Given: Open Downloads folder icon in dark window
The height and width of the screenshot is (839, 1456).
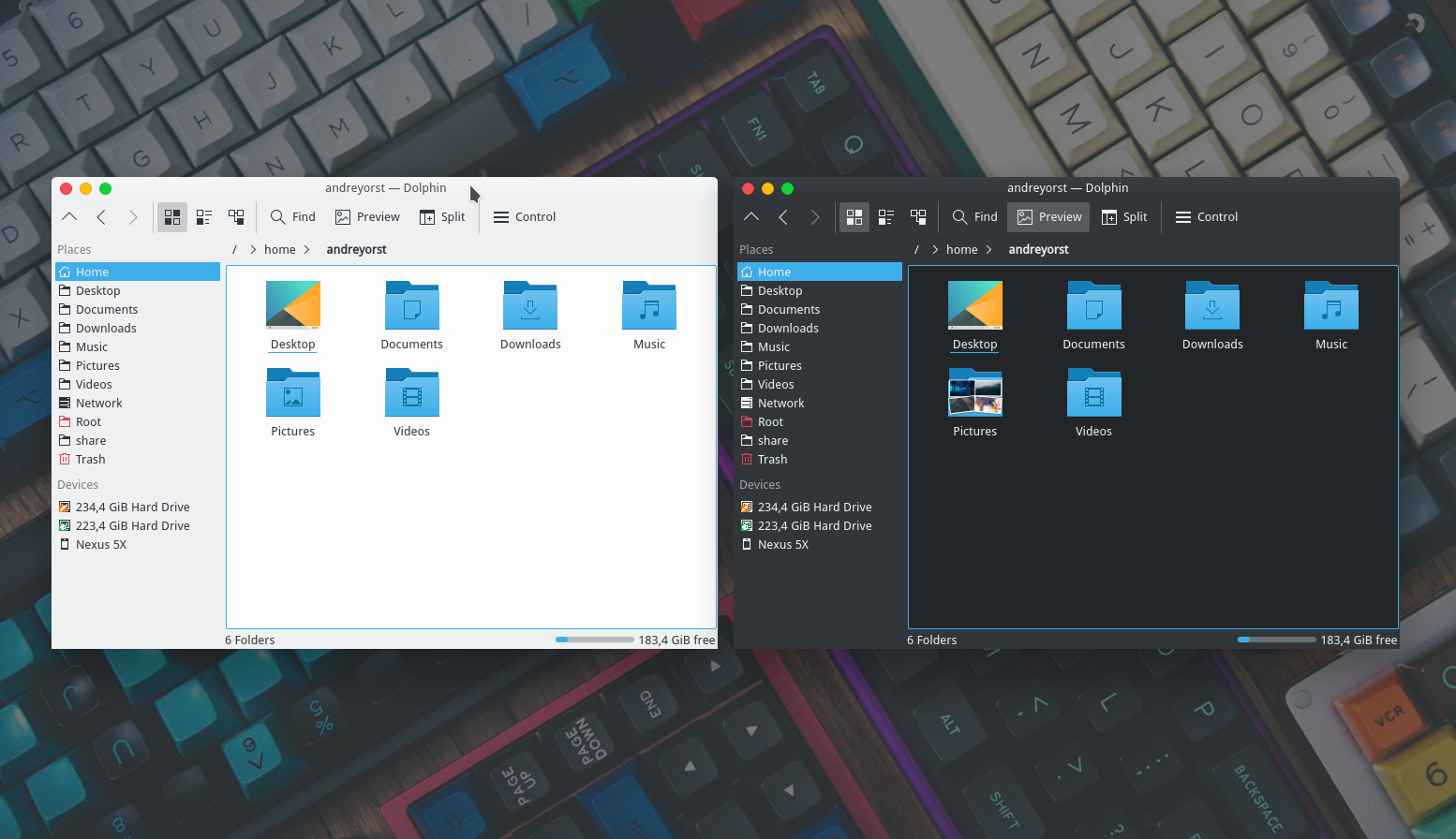Looking at the screenshot, I should click(1212, 305).
